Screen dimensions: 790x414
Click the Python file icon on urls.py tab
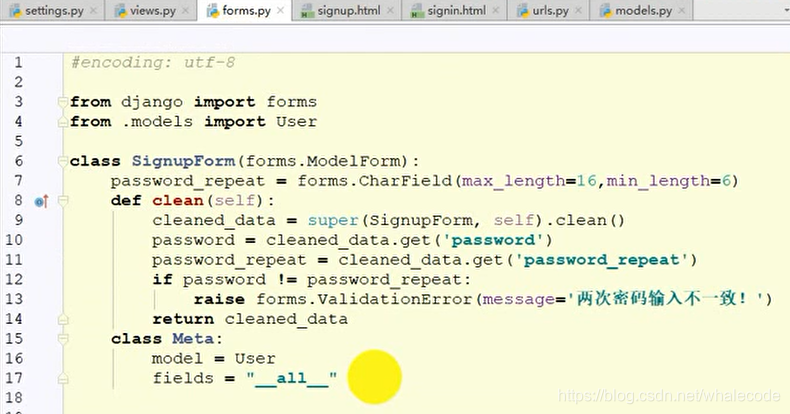pyautogui.click(x=523, y=11)
